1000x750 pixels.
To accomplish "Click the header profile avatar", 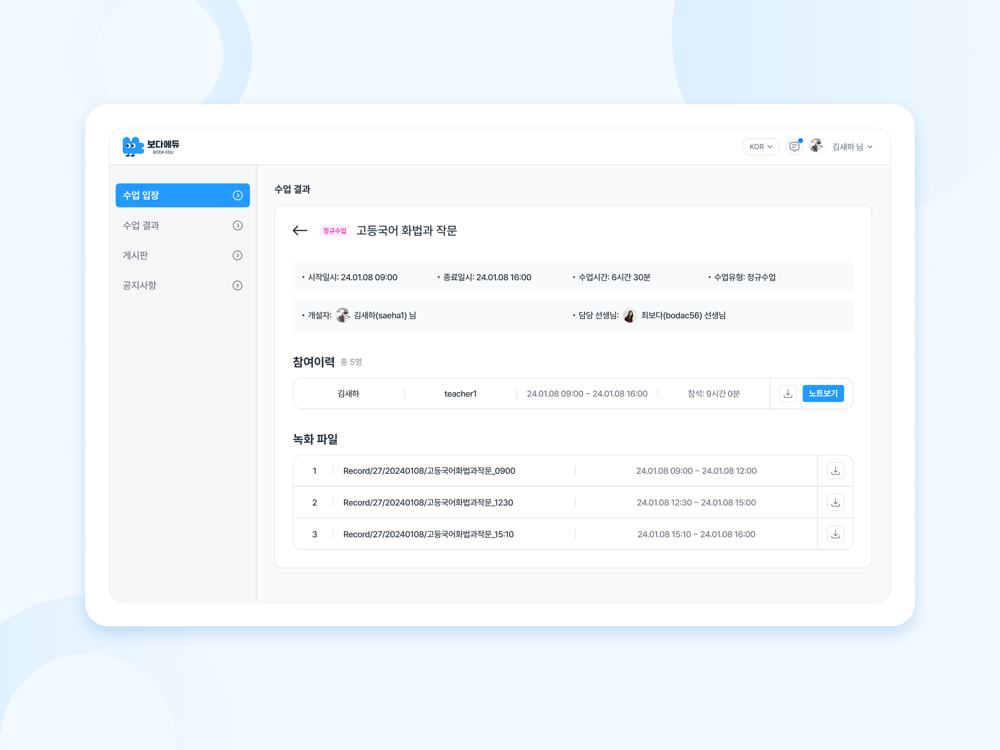I will click(x=816, y=146).
